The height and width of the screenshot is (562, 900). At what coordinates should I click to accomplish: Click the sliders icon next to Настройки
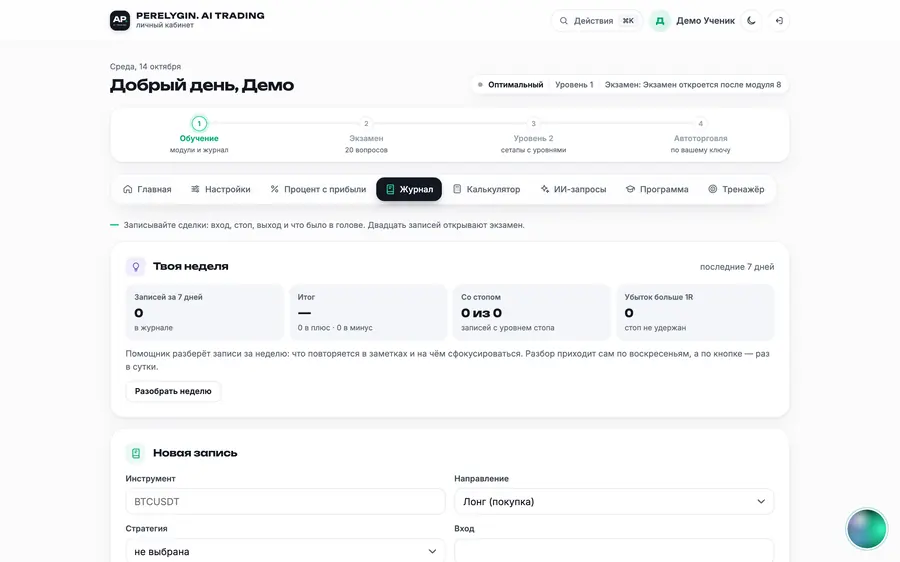(x=195, y=189)
